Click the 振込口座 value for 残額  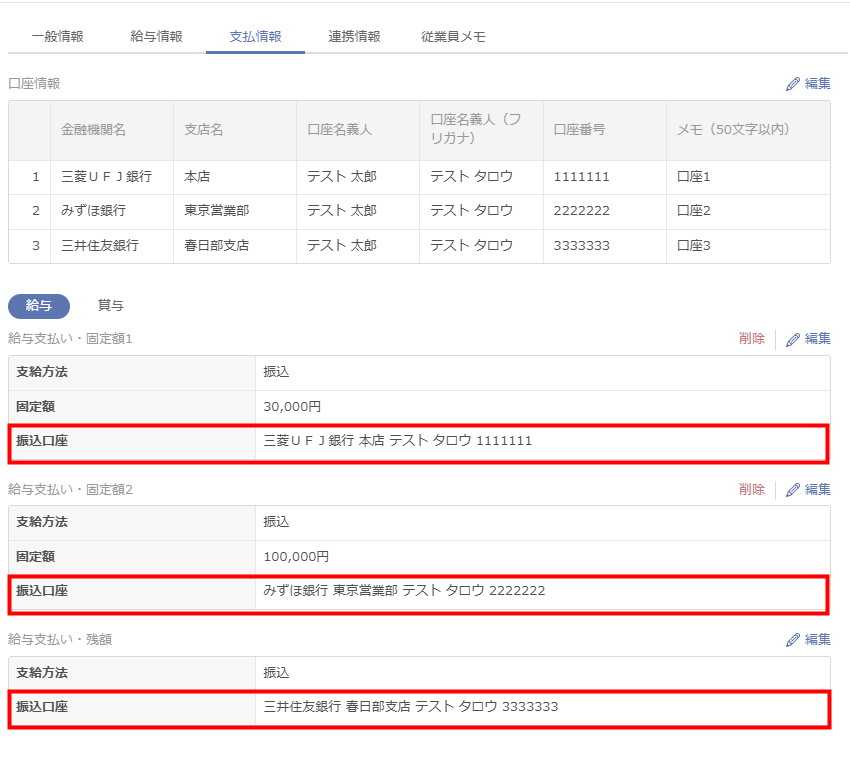tap(410, 707)
